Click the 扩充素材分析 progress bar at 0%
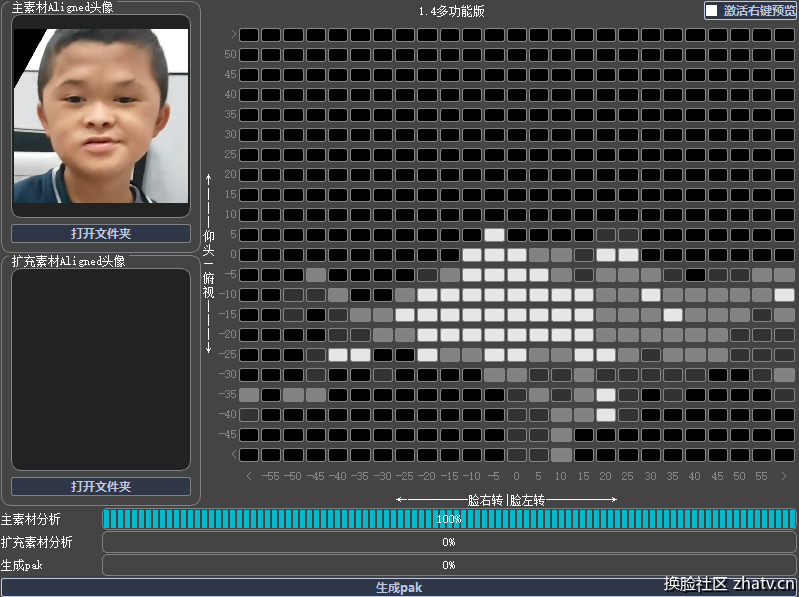This screenshot has width=799, height=597. 449,542
